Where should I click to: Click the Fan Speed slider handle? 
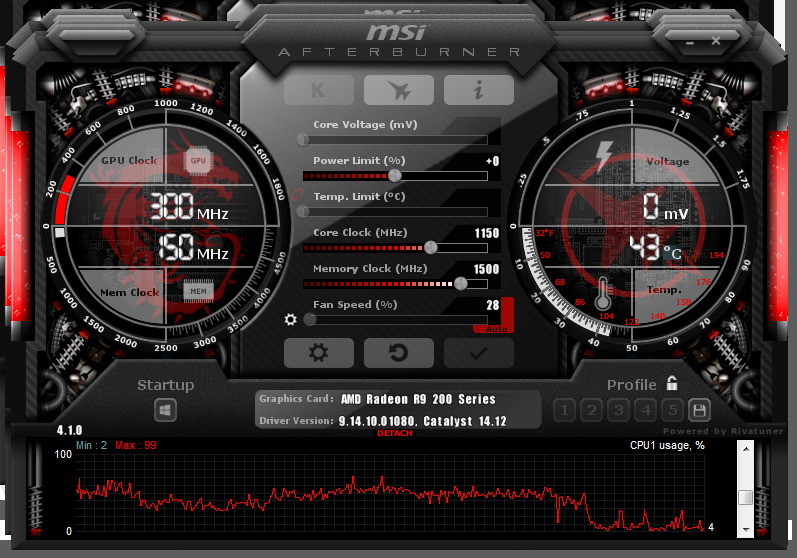click(310, 320)
